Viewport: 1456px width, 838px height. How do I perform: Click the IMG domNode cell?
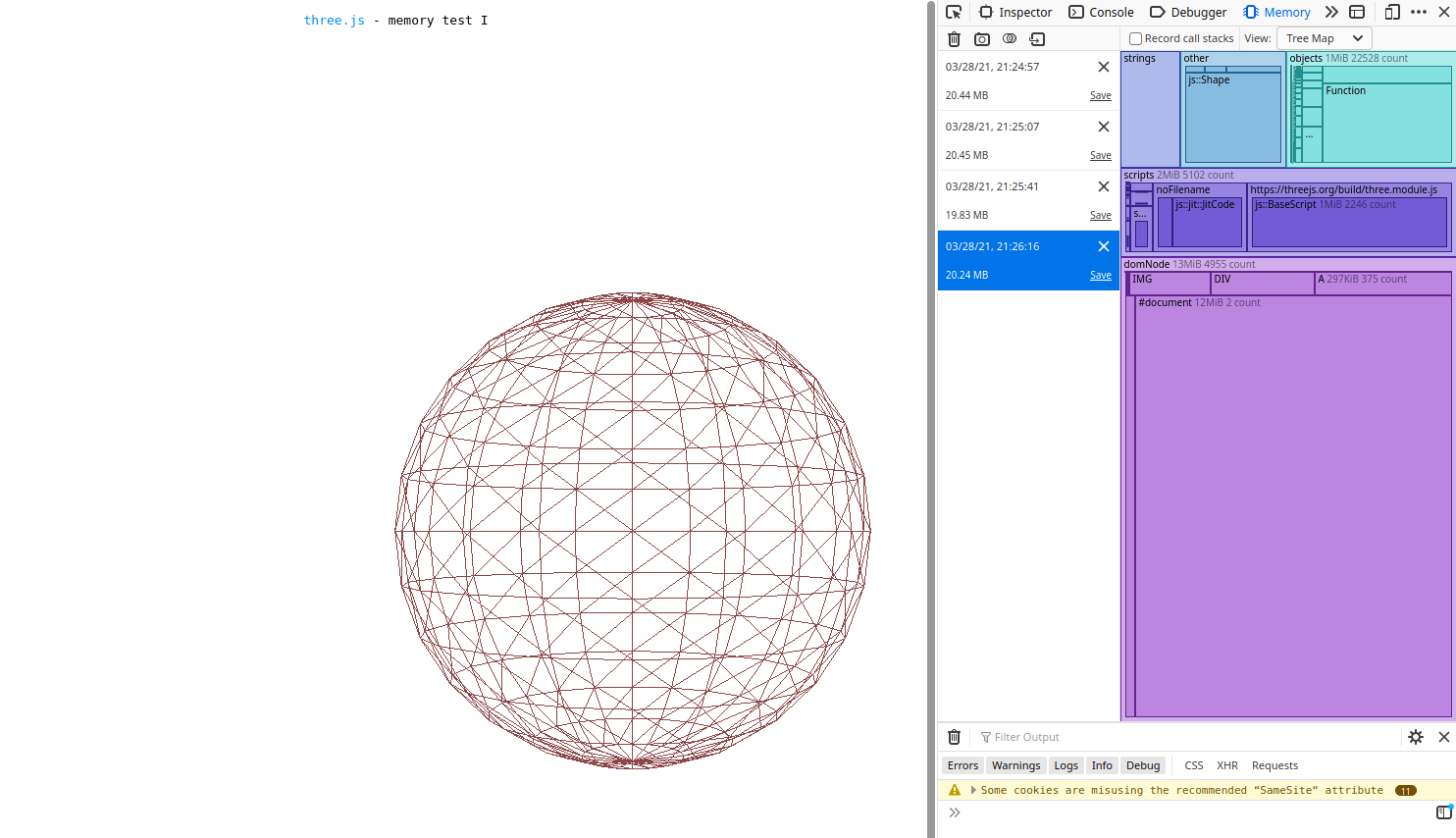tap(1170, 283)
